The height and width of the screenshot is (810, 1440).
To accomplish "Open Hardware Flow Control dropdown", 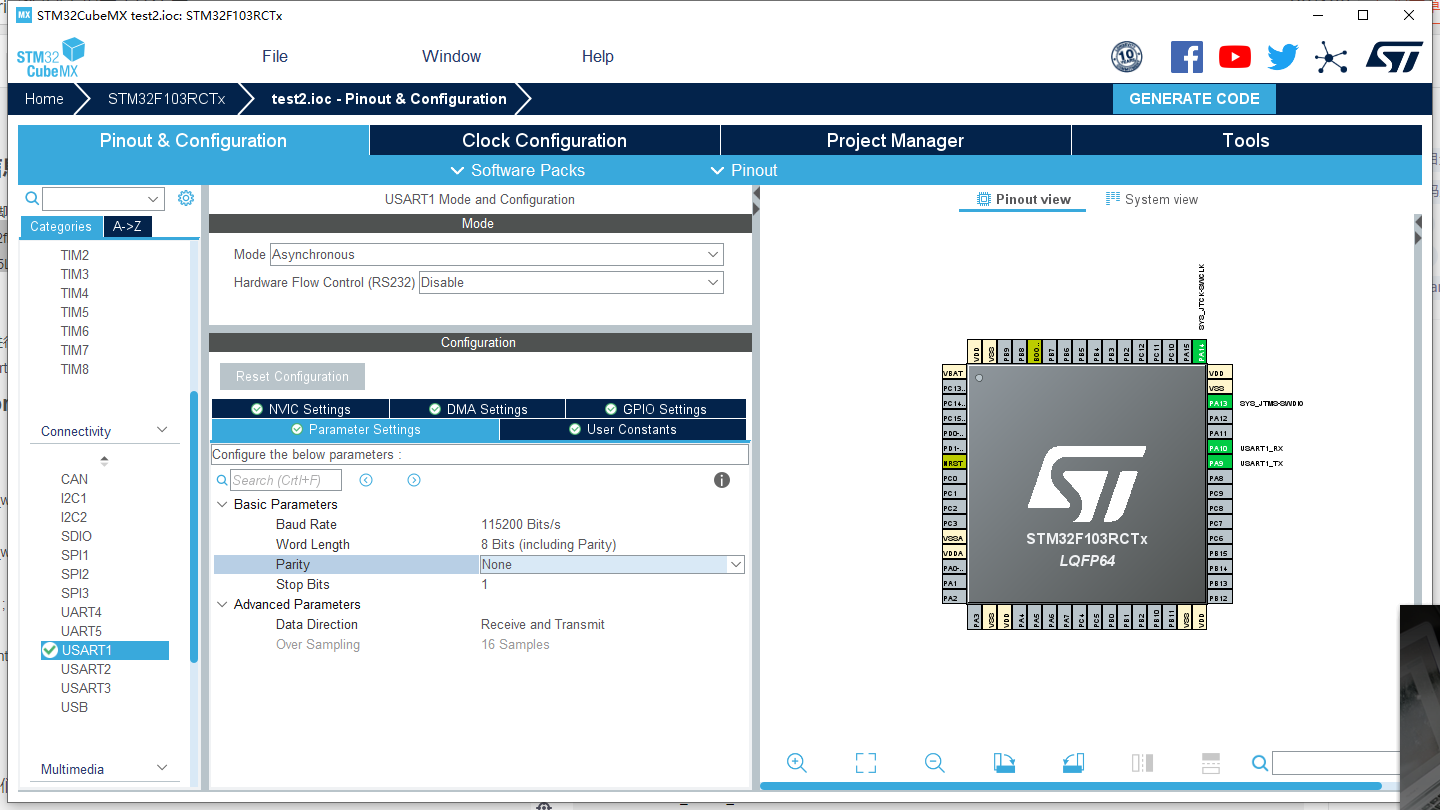I will pos(571,283).
